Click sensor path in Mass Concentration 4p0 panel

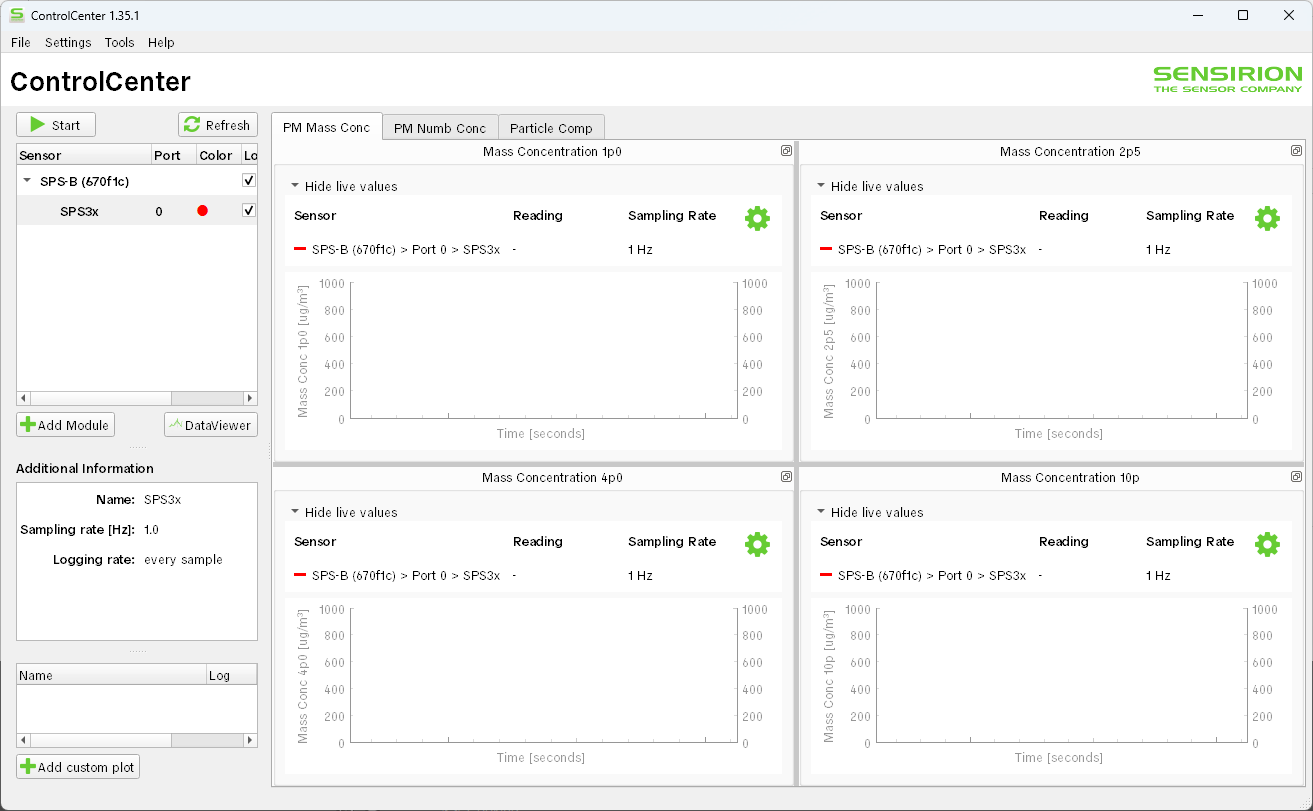point(406,575)
